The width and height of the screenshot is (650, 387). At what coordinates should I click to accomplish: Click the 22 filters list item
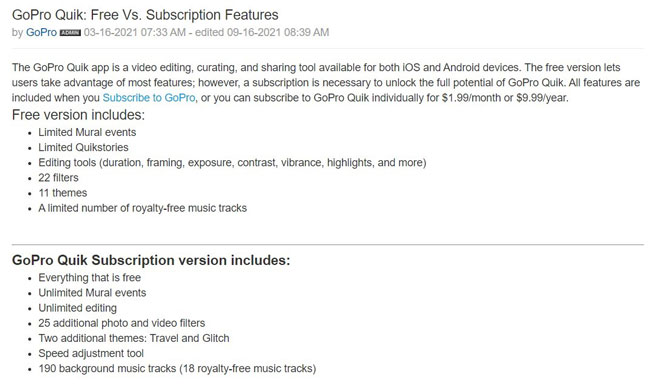tap(58, 178)
